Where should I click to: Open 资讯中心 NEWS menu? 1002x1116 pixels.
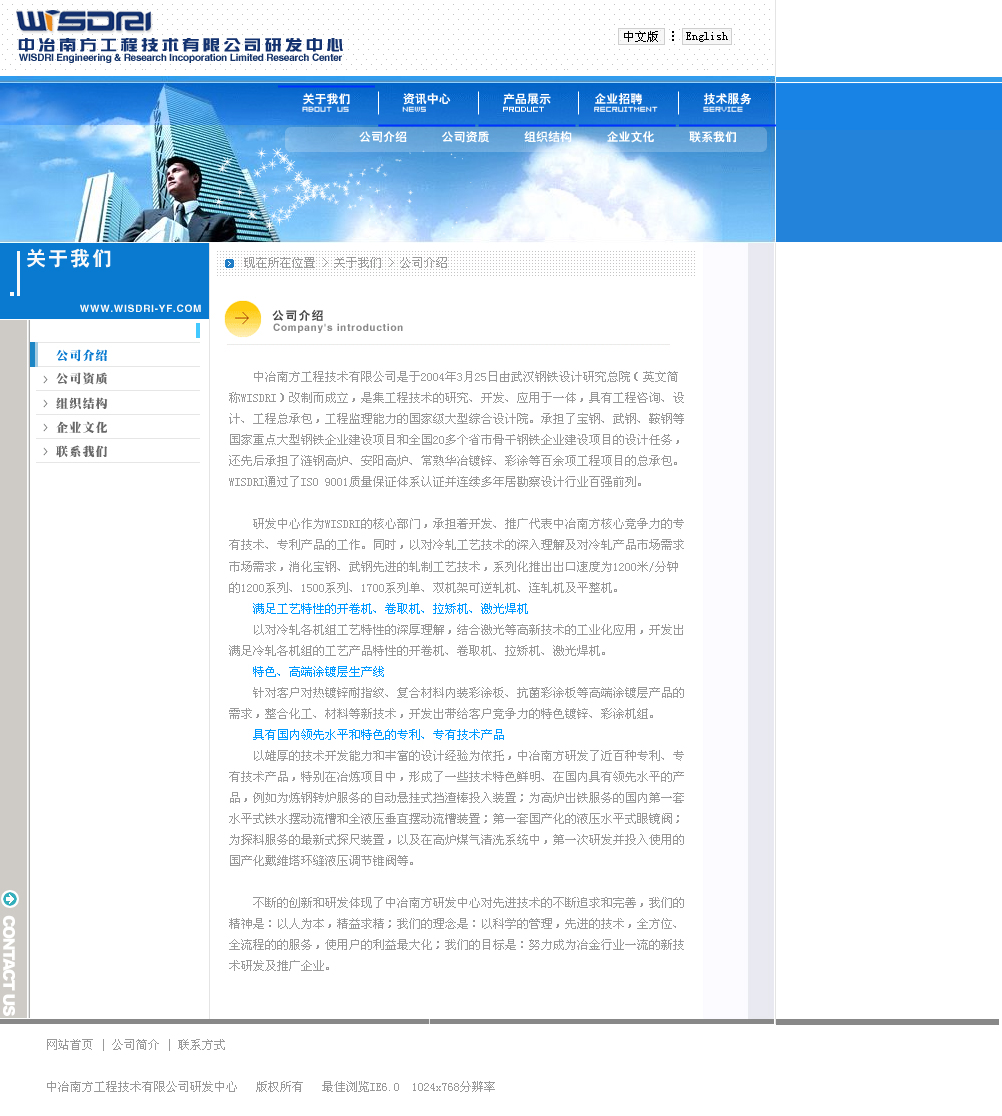point(426,102)
